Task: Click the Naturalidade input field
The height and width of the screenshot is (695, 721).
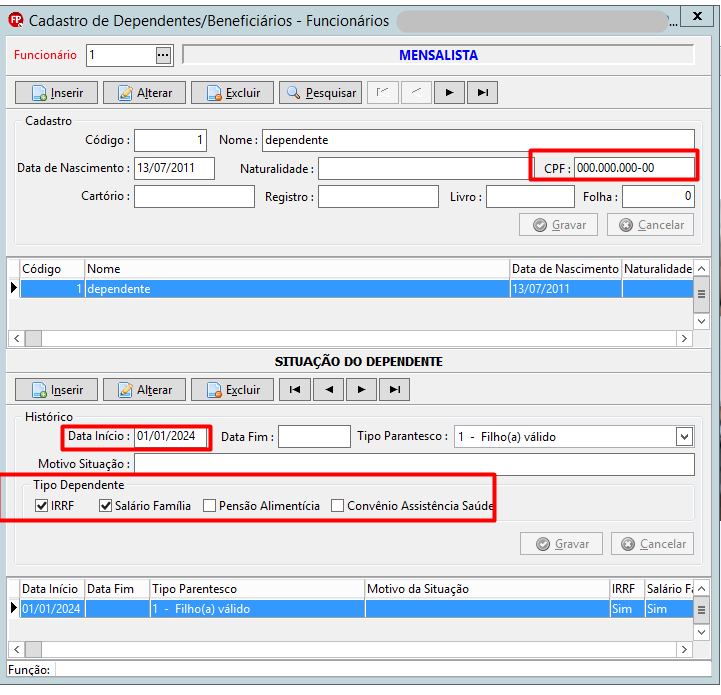Action: click(425, 169)
